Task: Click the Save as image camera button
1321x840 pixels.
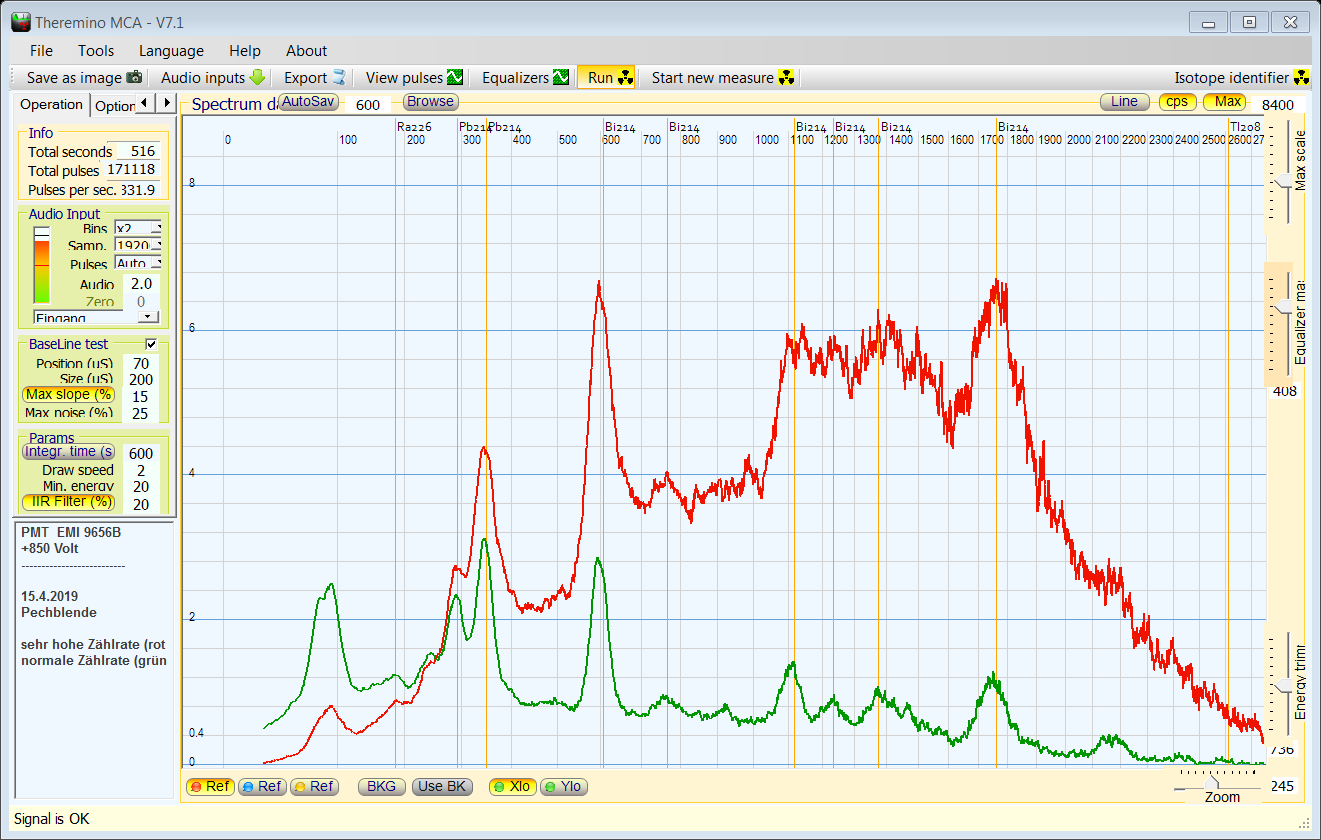Action: coord(84,78)
